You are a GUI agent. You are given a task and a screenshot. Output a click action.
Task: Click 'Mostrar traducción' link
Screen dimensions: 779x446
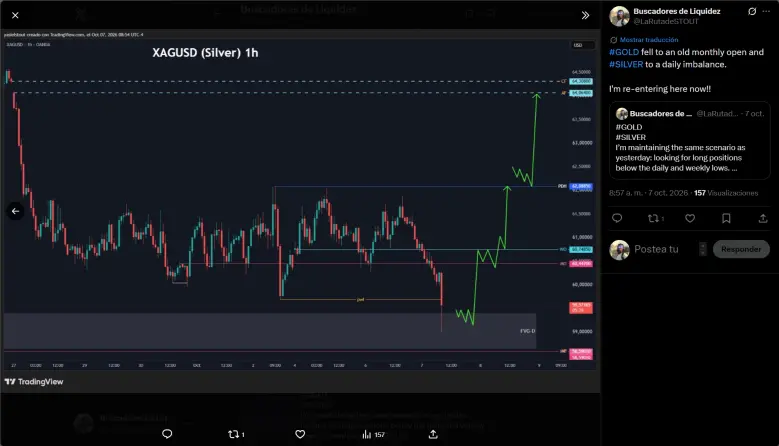coord(649,40)
